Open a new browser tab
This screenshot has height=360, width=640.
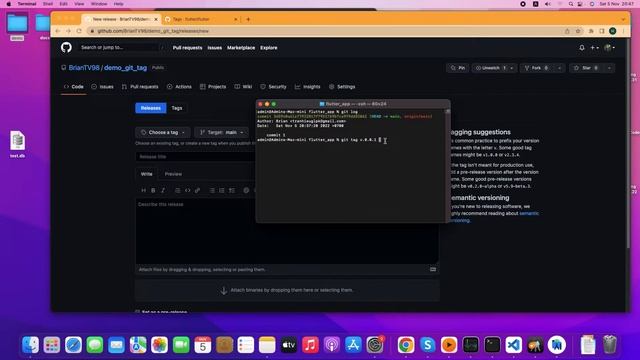click(248, 19)
